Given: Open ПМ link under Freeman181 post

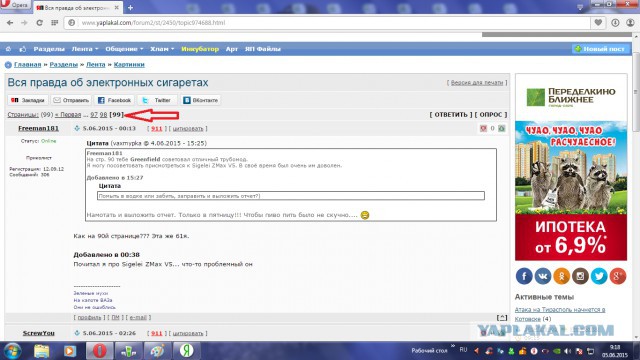Looking at the screenshot, I should tap(116, 317).
